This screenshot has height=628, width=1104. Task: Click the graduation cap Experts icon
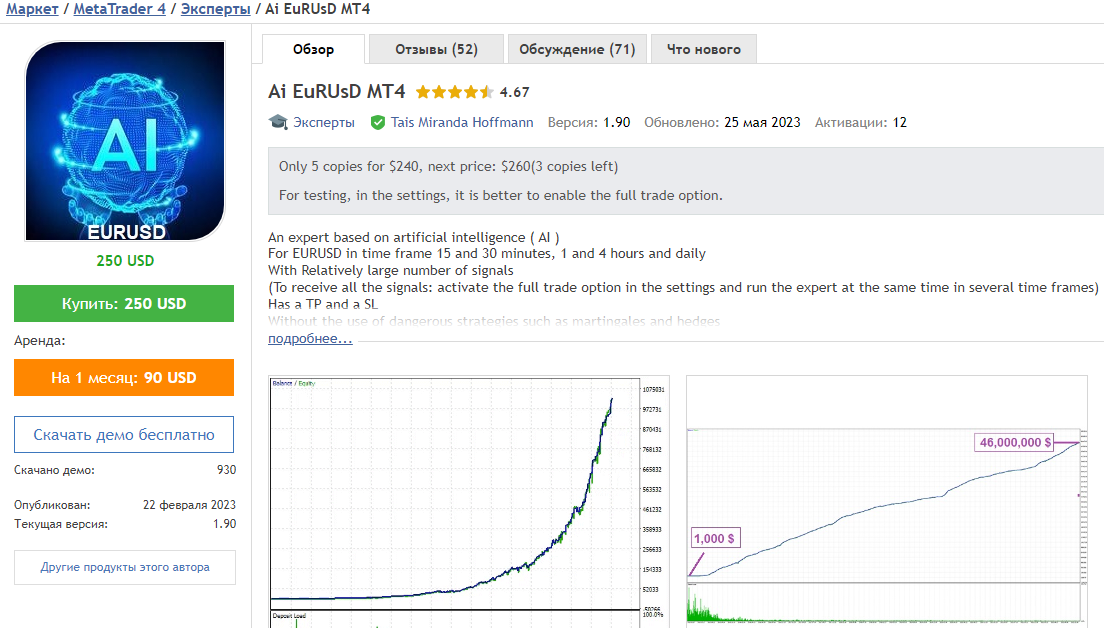(278, 123)
